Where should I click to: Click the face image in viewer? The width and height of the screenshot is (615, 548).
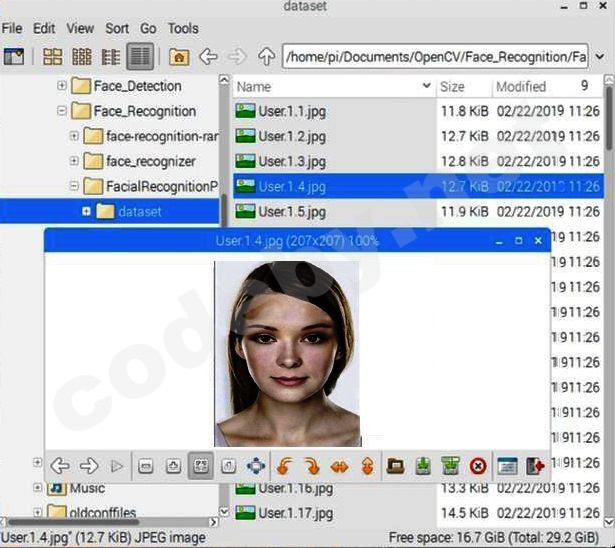pos(287,353)
